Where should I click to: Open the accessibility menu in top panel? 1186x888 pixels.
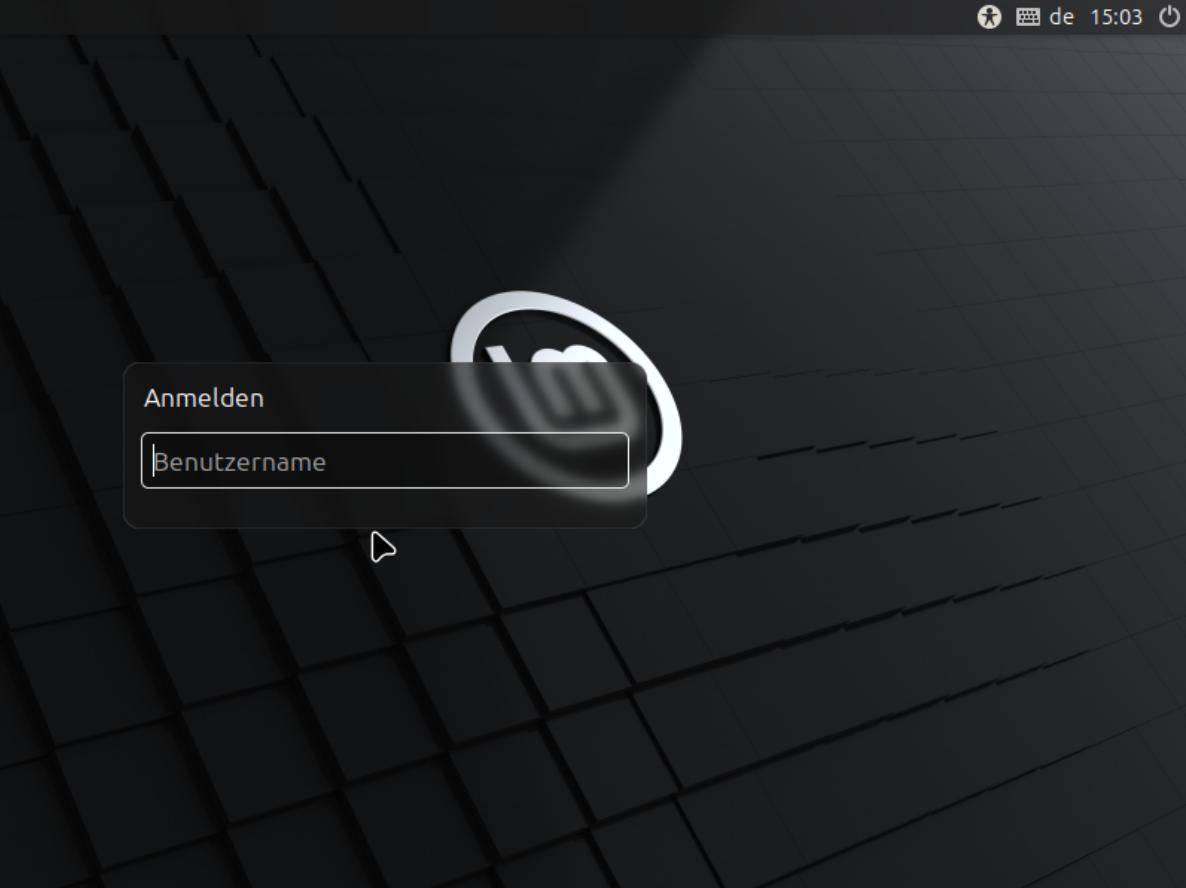(989, 17)
